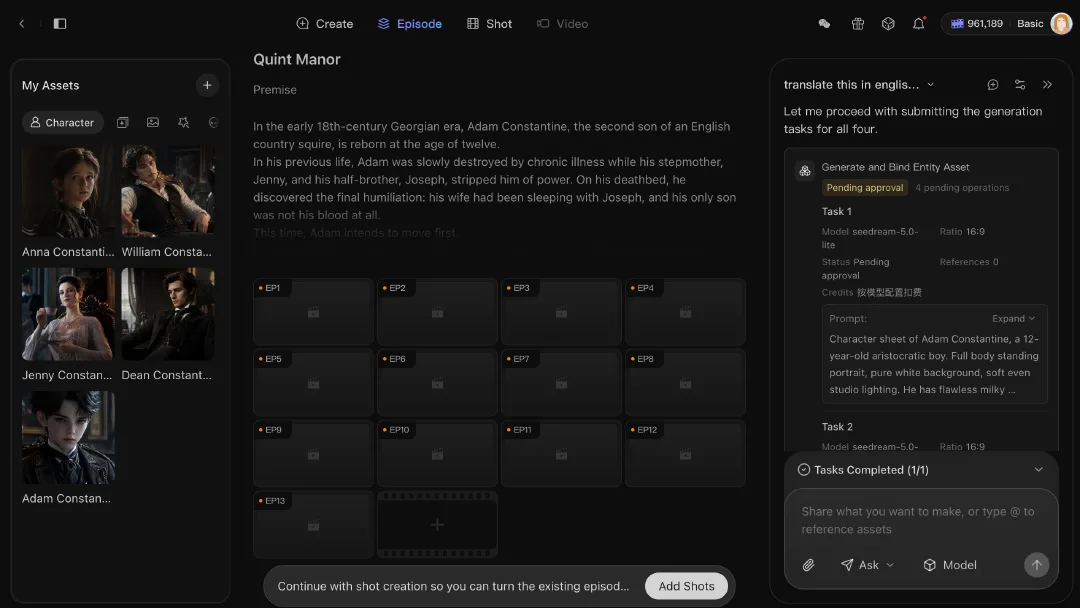Expand the Task 1 prompt
Screen dimensions: 1080x608
pos(1013,318)
